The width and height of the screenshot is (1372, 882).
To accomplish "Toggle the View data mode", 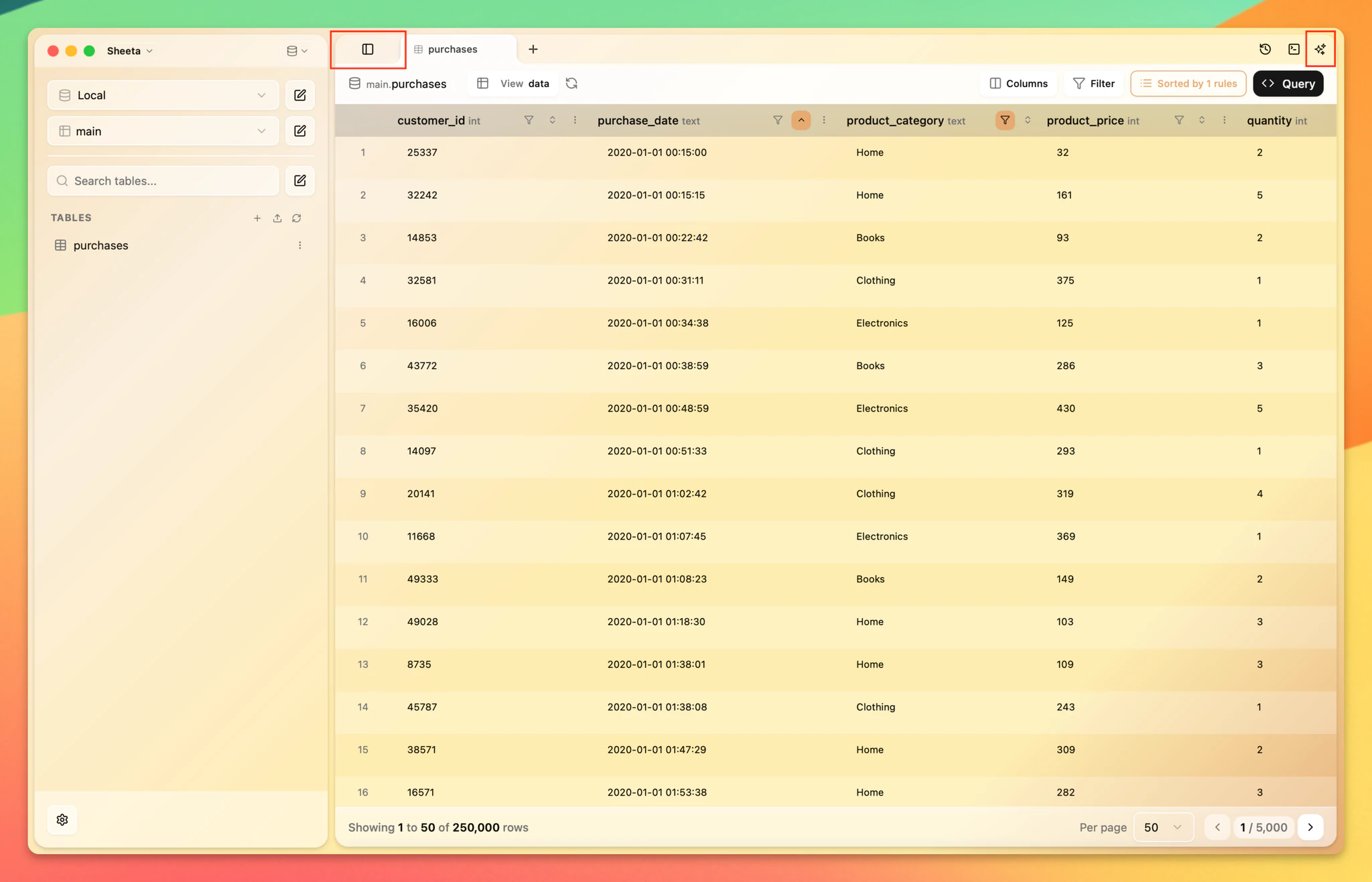I will point(514,84).
